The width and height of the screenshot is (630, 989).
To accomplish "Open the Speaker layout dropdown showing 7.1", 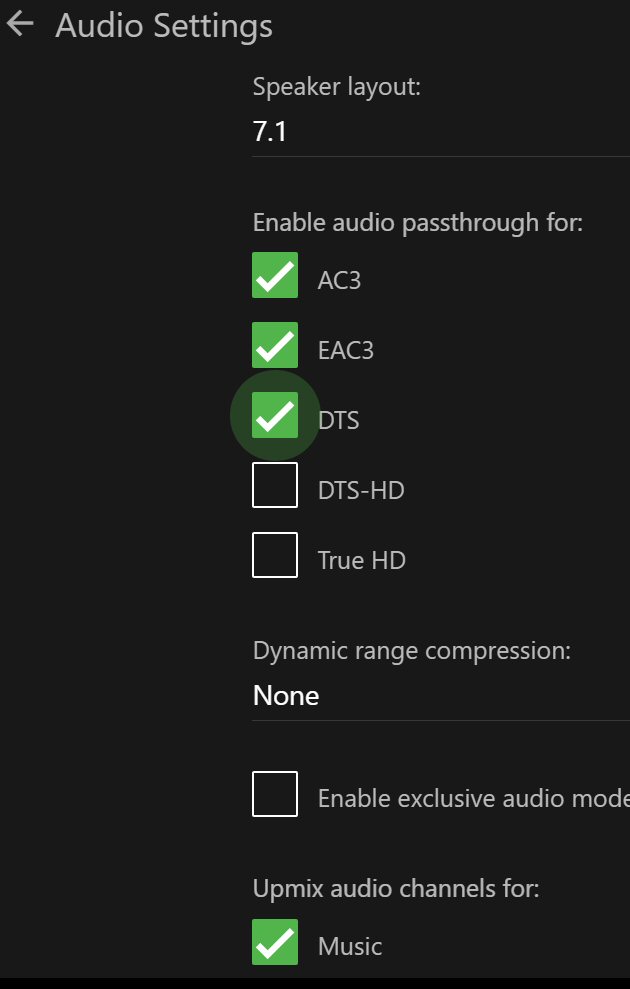I will point(440,131).
